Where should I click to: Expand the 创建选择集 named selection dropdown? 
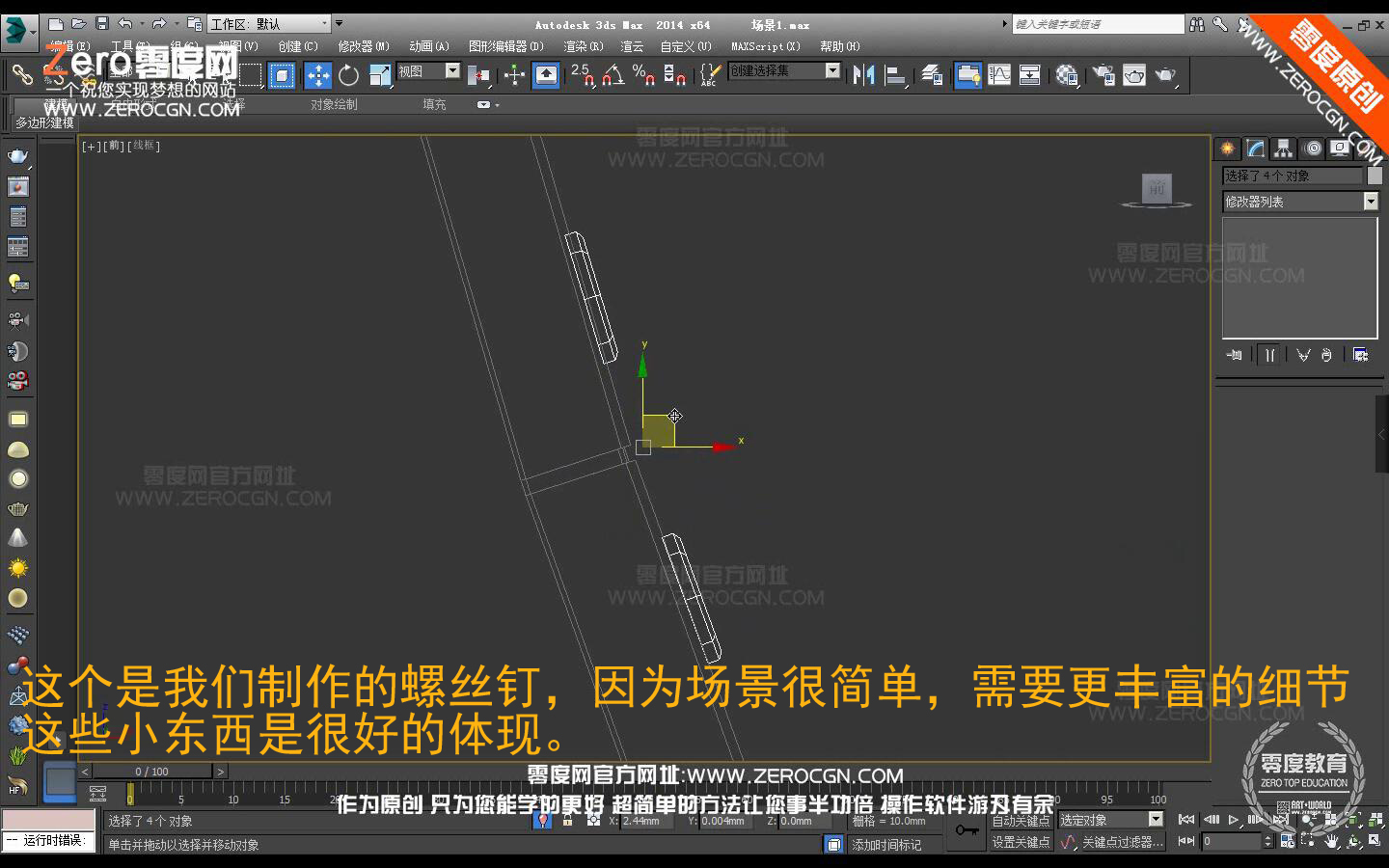[x=832, y=70]
